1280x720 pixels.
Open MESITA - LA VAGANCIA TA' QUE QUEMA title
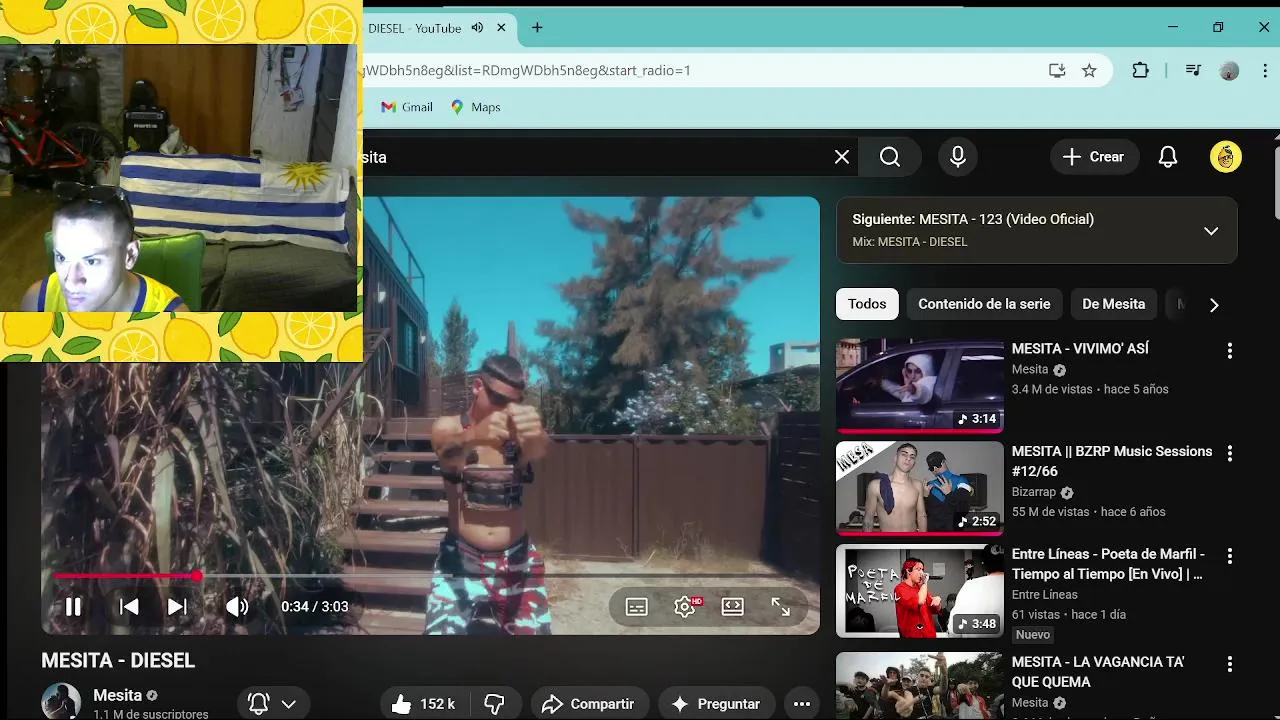[x=1098, y=672]
